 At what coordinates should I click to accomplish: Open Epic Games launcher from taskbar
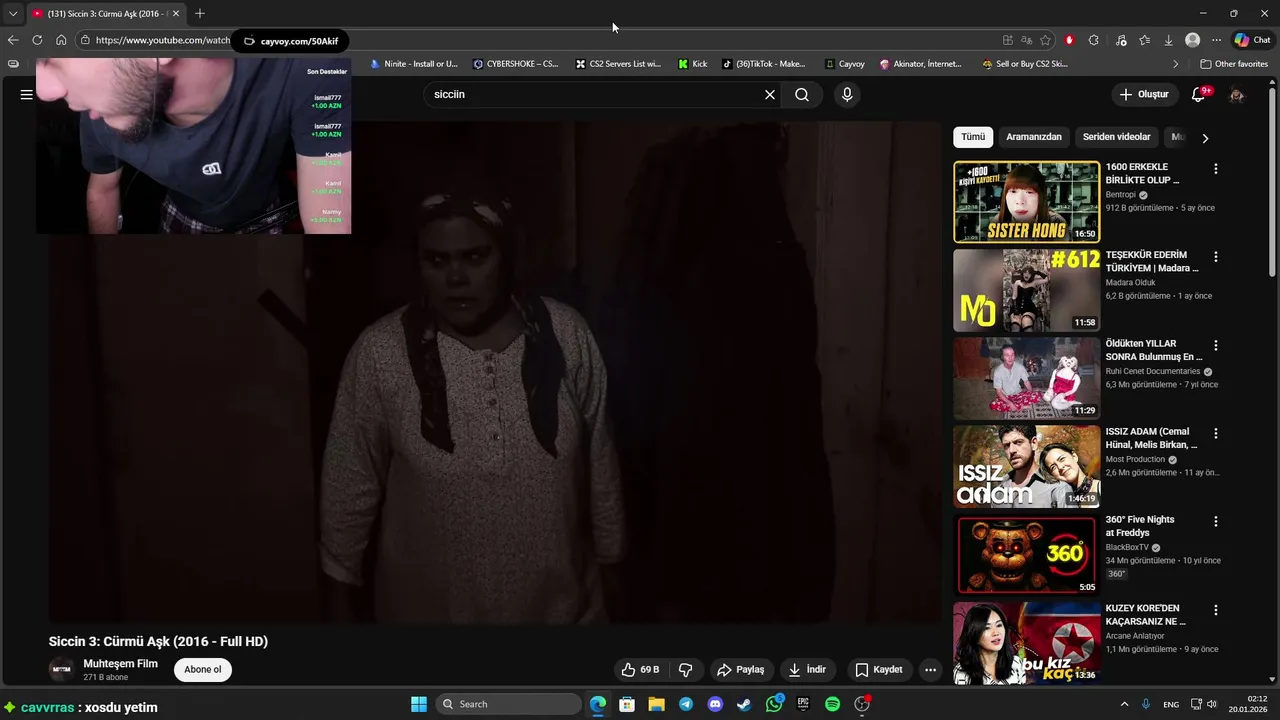[x=803, y=704]
